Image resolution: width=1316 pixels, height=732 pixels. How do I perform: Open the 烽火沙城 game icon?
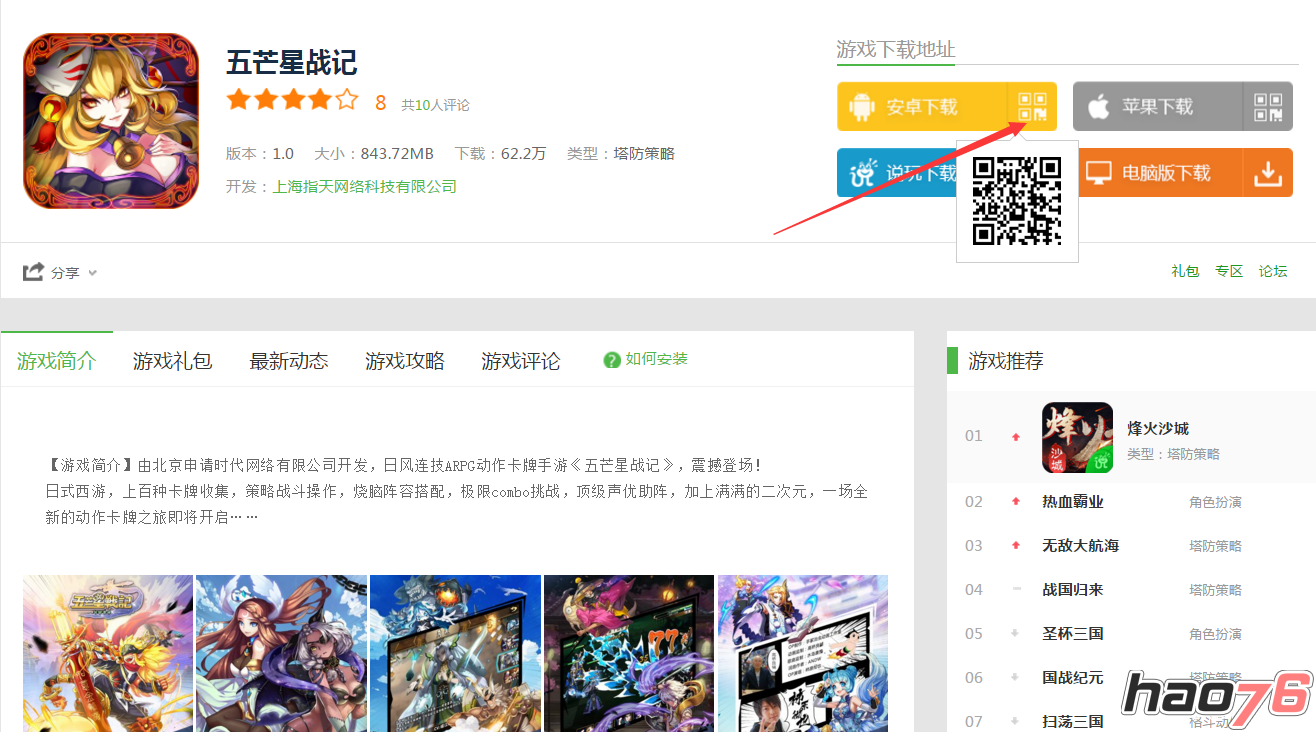click(1077, 438)
